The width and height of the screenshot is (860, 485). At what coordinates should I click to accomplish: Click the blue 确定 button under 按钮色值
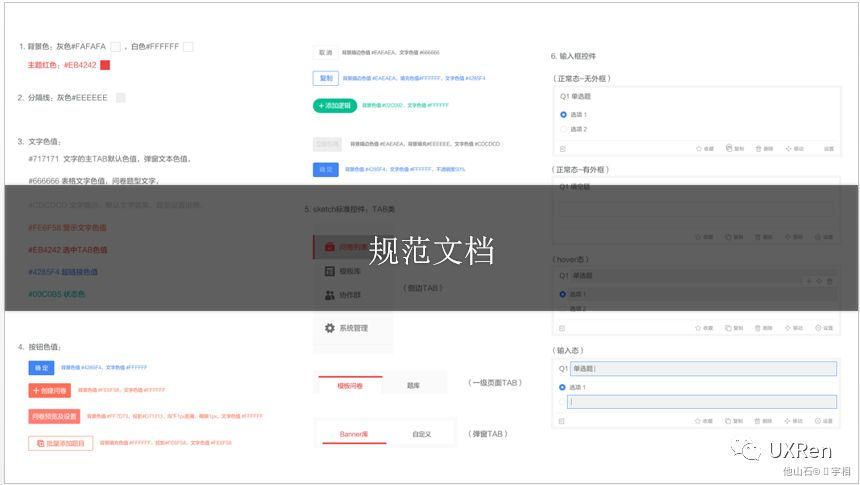41,368
